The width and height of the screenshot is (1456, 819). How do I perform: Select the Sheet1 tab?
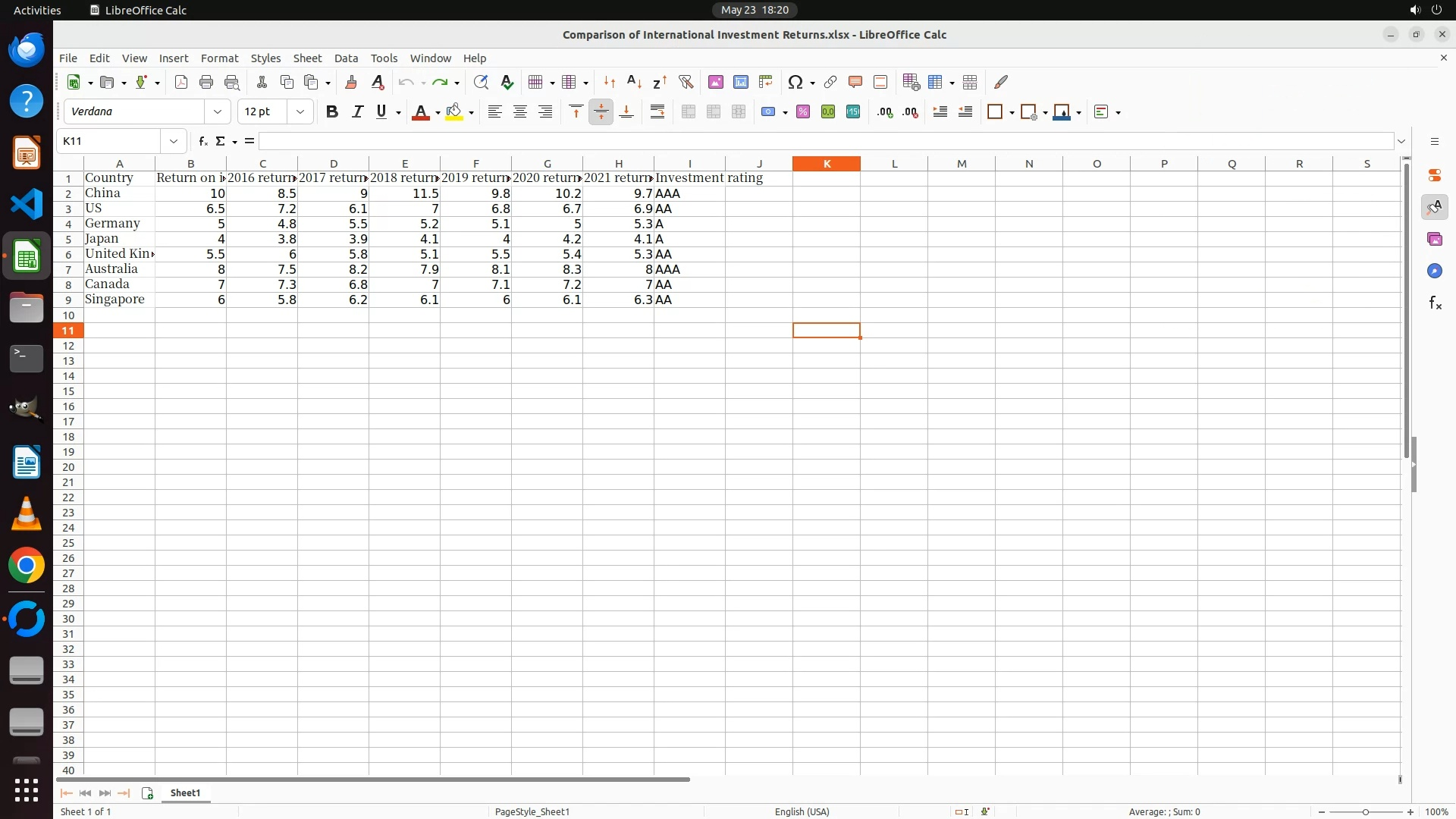point(185,792)
